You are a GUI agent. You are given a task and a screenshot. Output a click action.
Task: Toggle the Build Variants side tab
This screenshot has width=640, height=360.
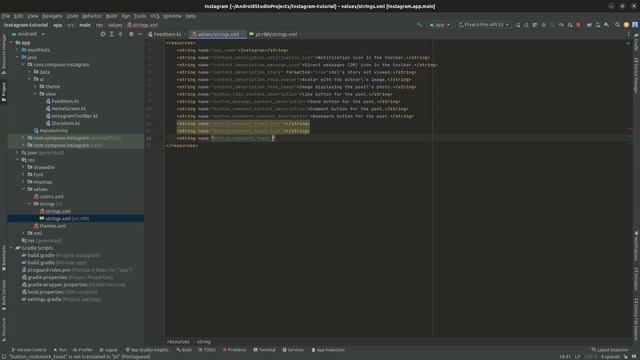[4, 295]
